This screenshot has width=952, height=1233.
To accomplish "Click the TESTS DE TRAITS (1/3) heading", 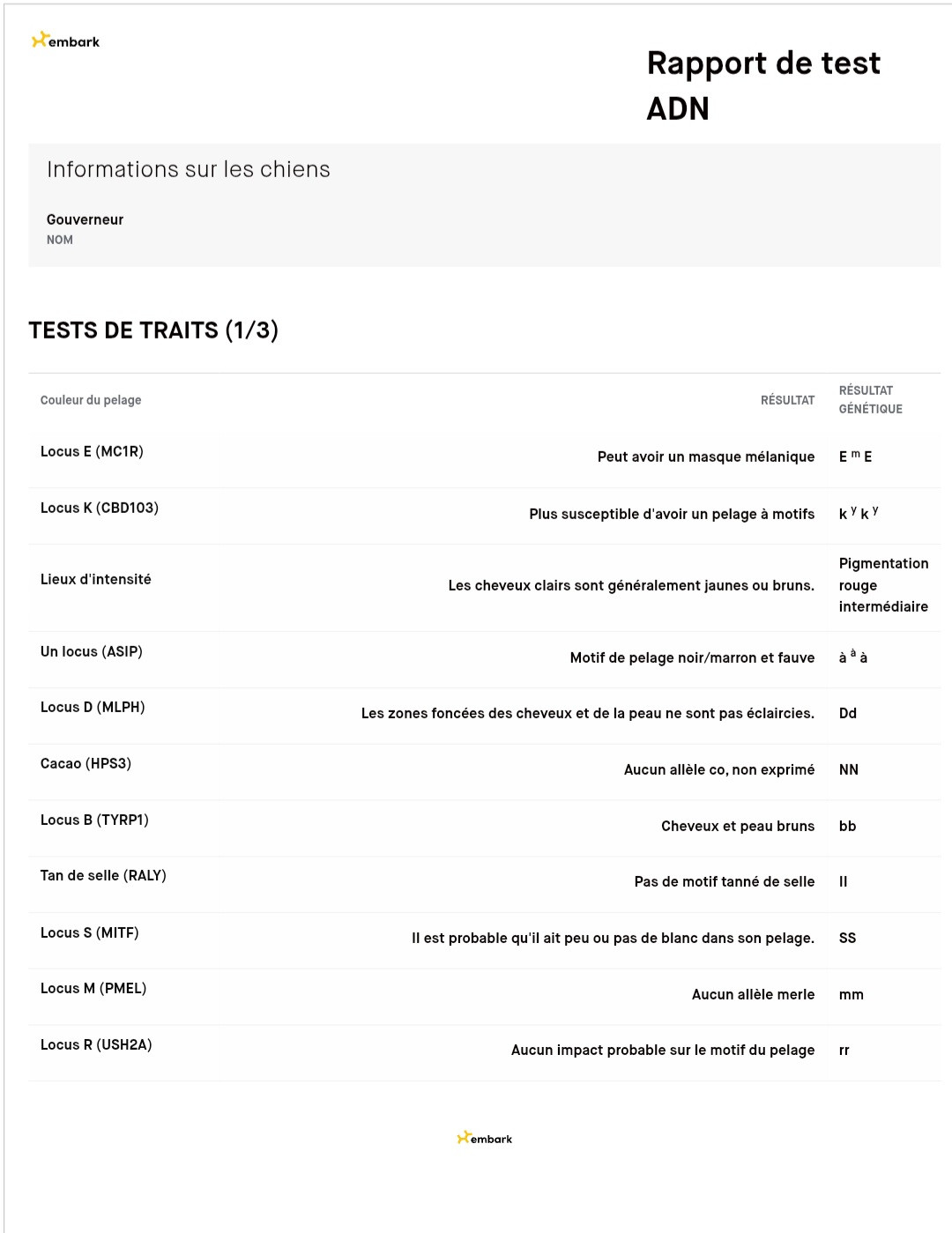I will coord(153,331).
